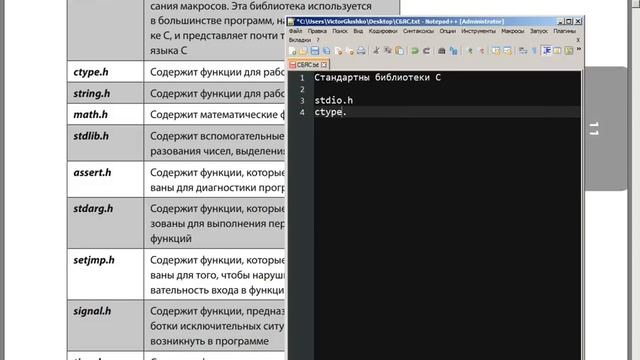The width and height of the screenshot is (640, 360).
Task: Open the user-defined language toolbar icon
Action: [557, 51]
